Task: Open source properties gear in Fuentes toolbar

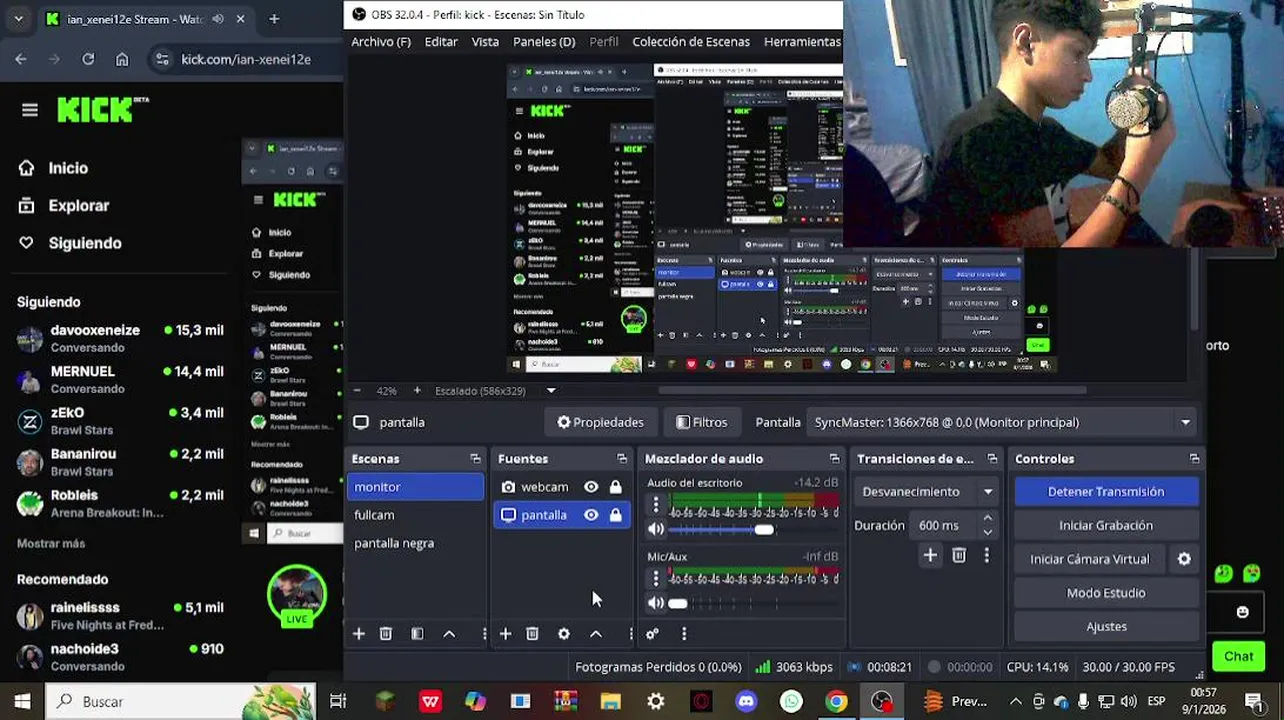Action: click(x=564, y=634)
